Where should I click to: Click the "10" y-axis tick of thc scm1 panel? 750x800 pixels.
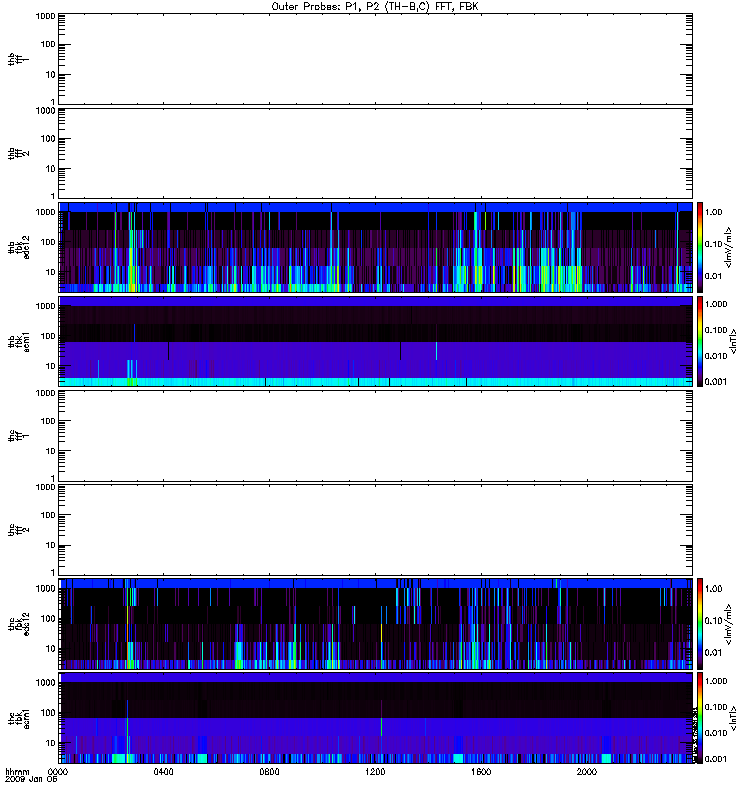click(x=51, y=743)
